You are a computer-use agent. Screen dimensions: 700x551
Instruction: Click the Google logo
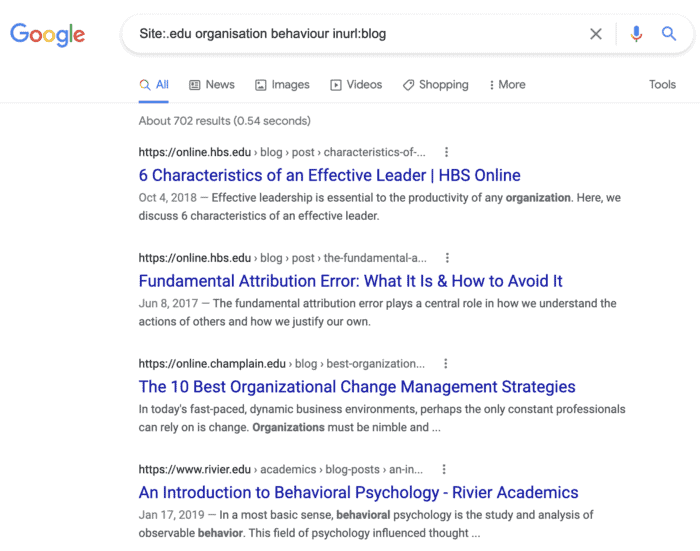(47, 34)
